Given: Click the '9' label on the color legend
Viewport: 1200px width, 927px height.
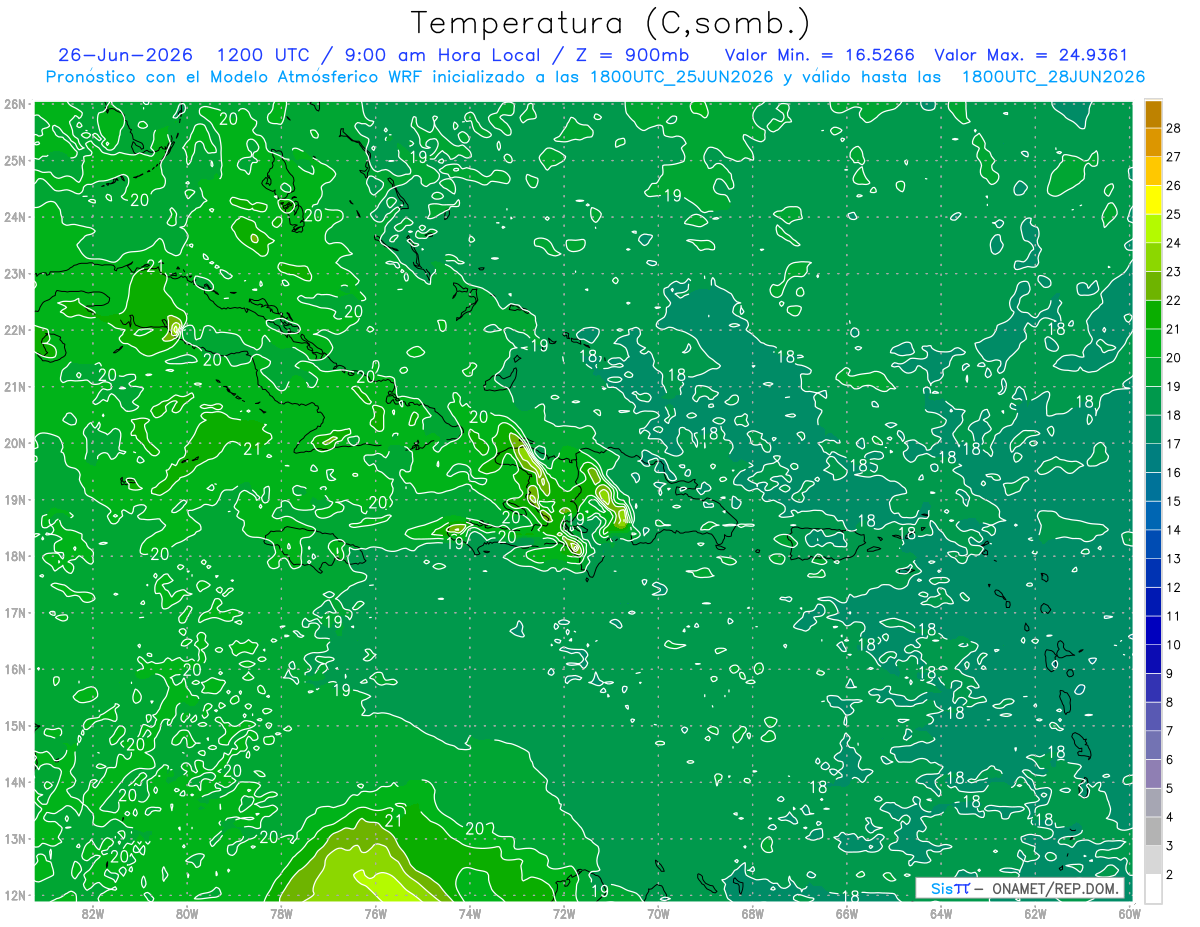Looking at the screenshot, I should coord(1170,674).
